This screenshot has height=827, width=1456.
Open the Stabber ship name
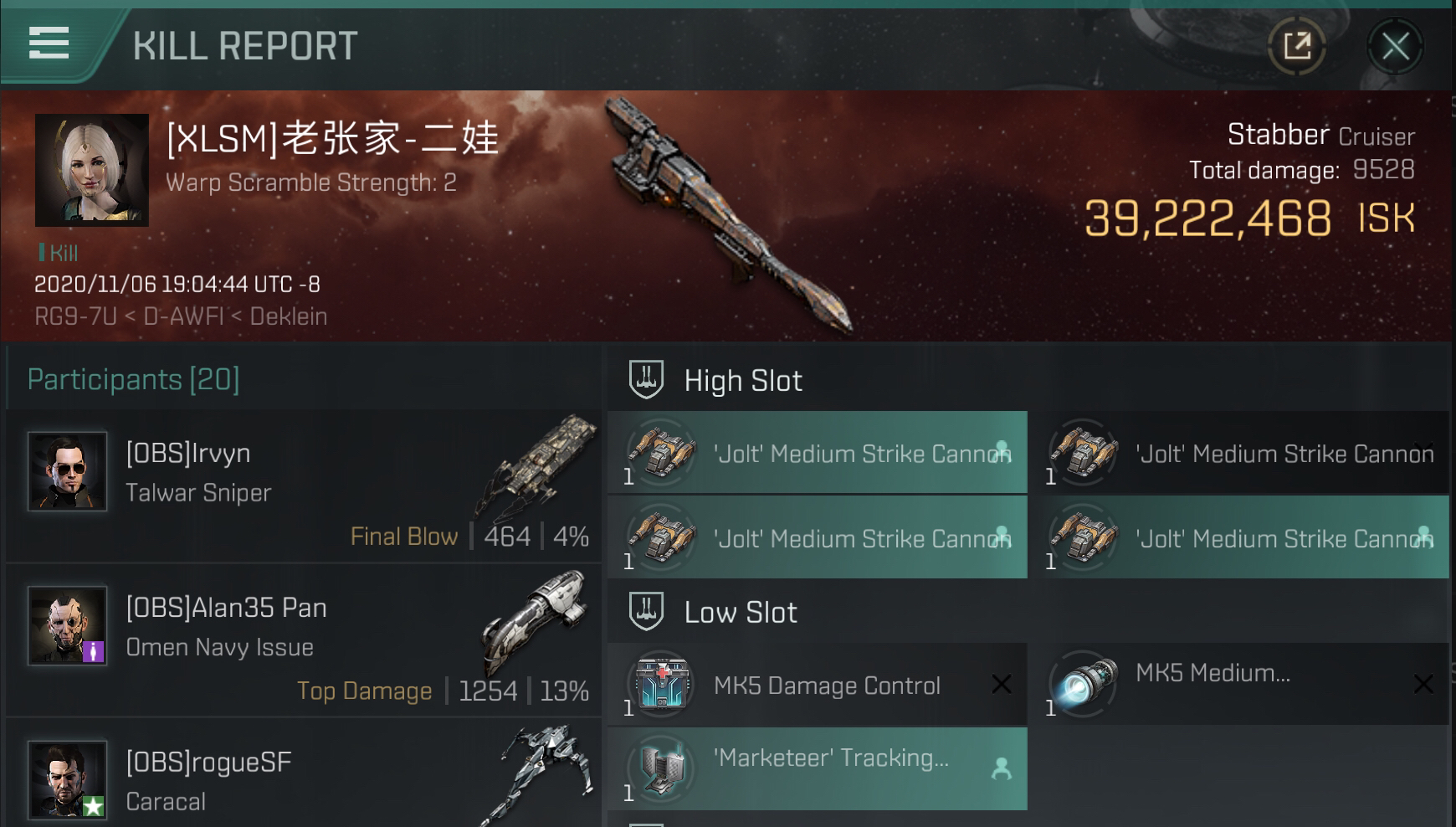click(x=1278, y=134)
